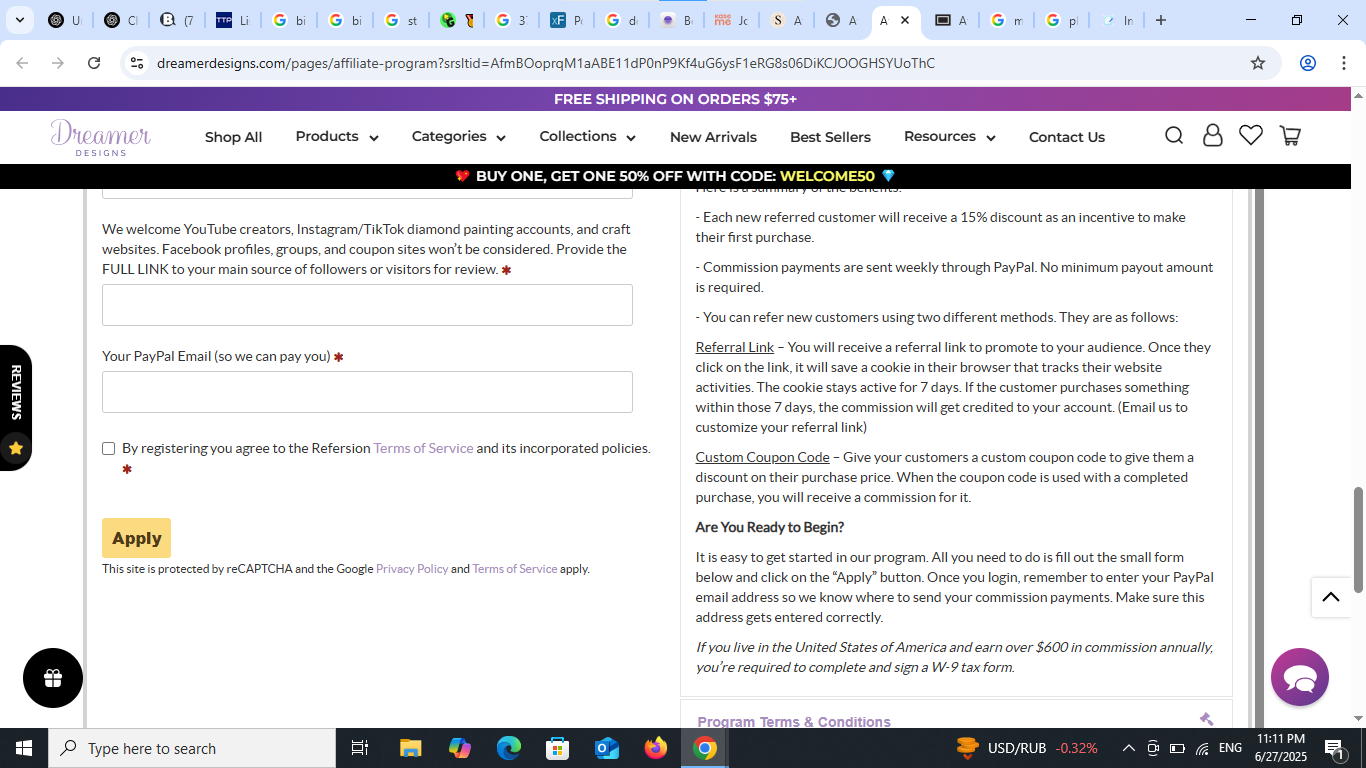Expand the Program Terms & Conditions section

(956, 721)
